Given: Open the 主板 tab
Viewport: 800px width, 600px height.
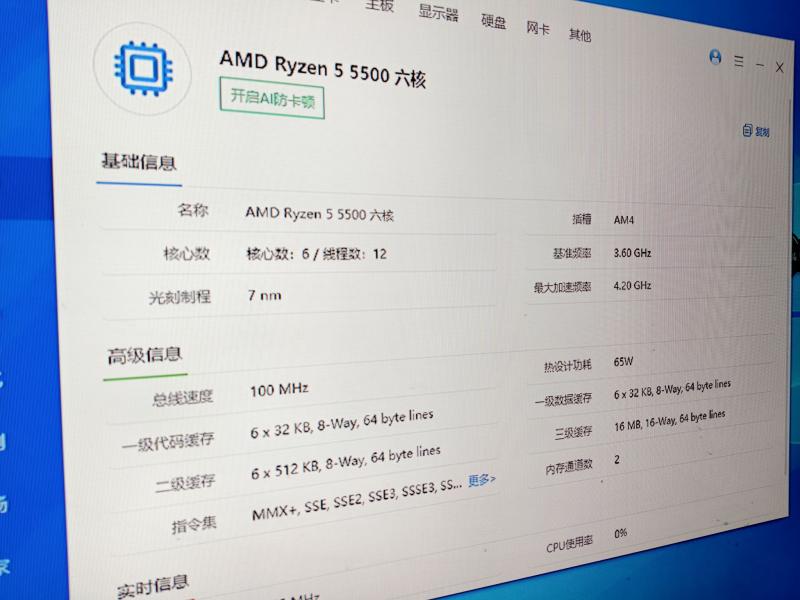Looking at the screenshot, I should pos(379,6).
